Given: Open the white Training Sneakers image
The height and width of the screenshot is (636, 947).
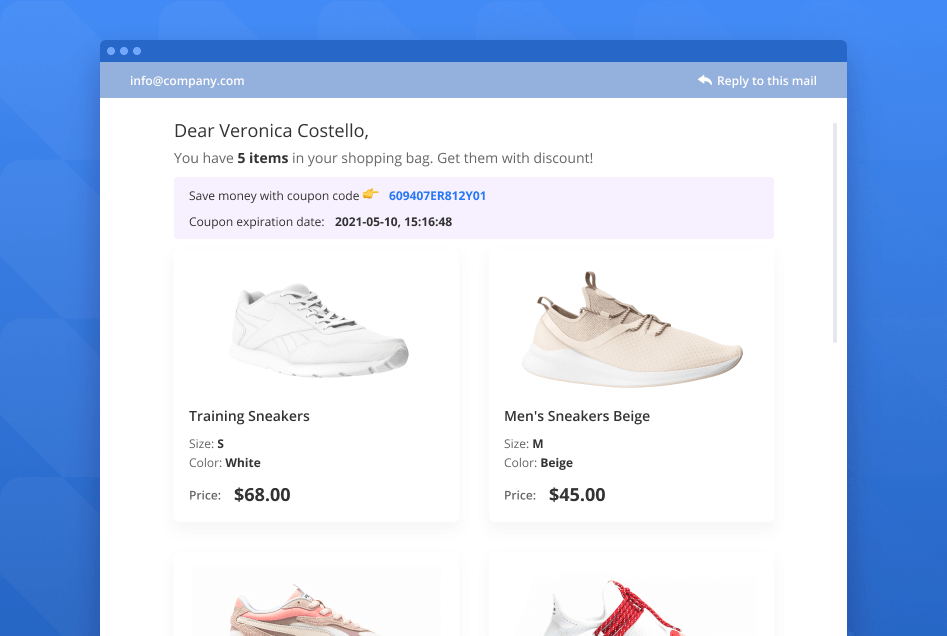Looking at the screenshot, I should click(320, 328).
